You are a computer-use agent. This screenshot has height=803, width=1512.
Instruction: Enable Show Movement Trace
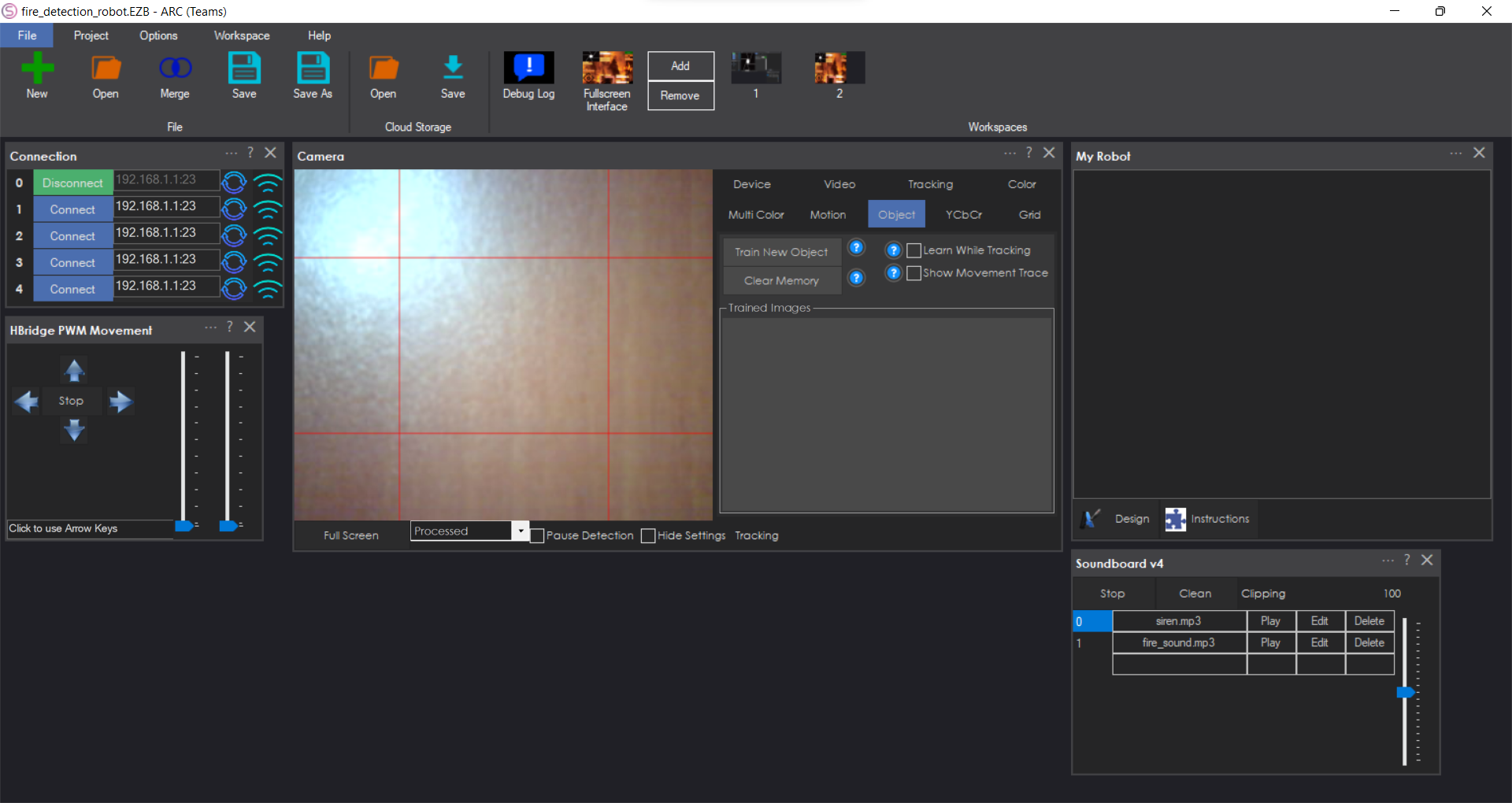tap(913, 273)
